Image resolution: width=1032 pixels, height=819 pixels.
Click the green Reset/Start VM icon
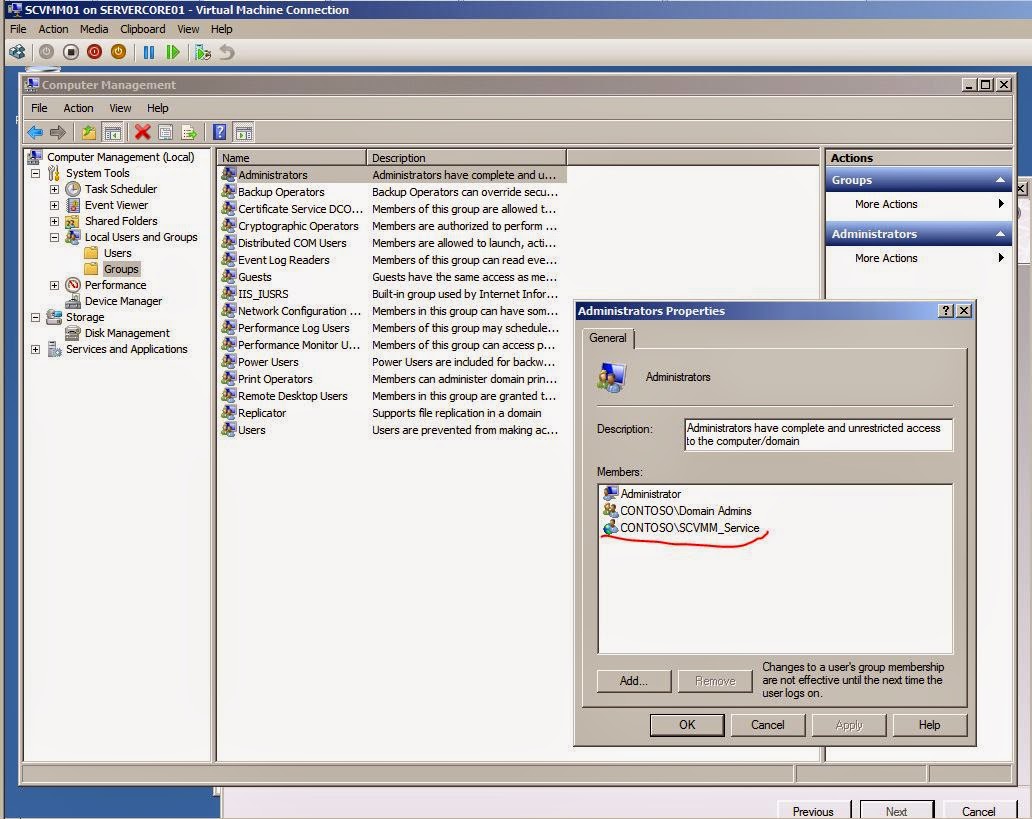coord(172,52)
